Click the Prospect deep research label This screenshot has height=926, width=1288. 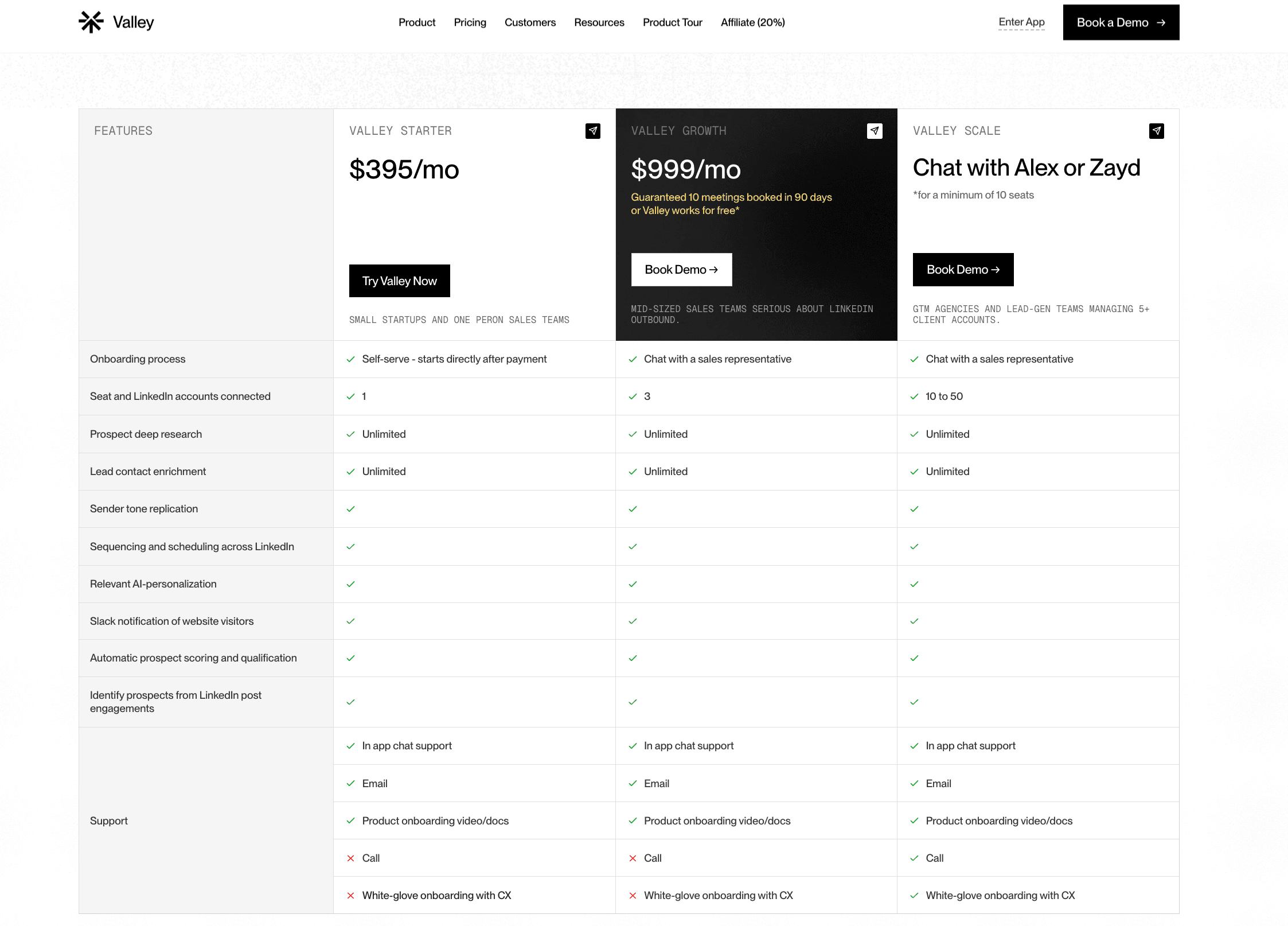coord(146,434)
